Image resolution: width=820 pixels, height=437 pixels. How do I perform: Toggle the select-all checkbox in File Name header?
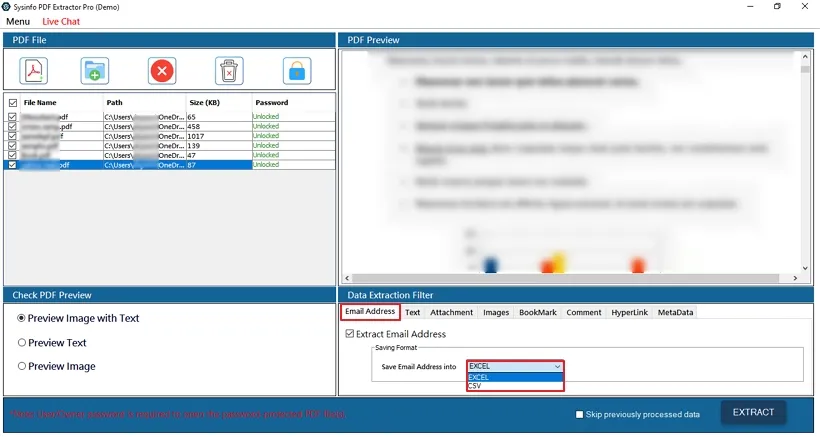coord(13,102)
